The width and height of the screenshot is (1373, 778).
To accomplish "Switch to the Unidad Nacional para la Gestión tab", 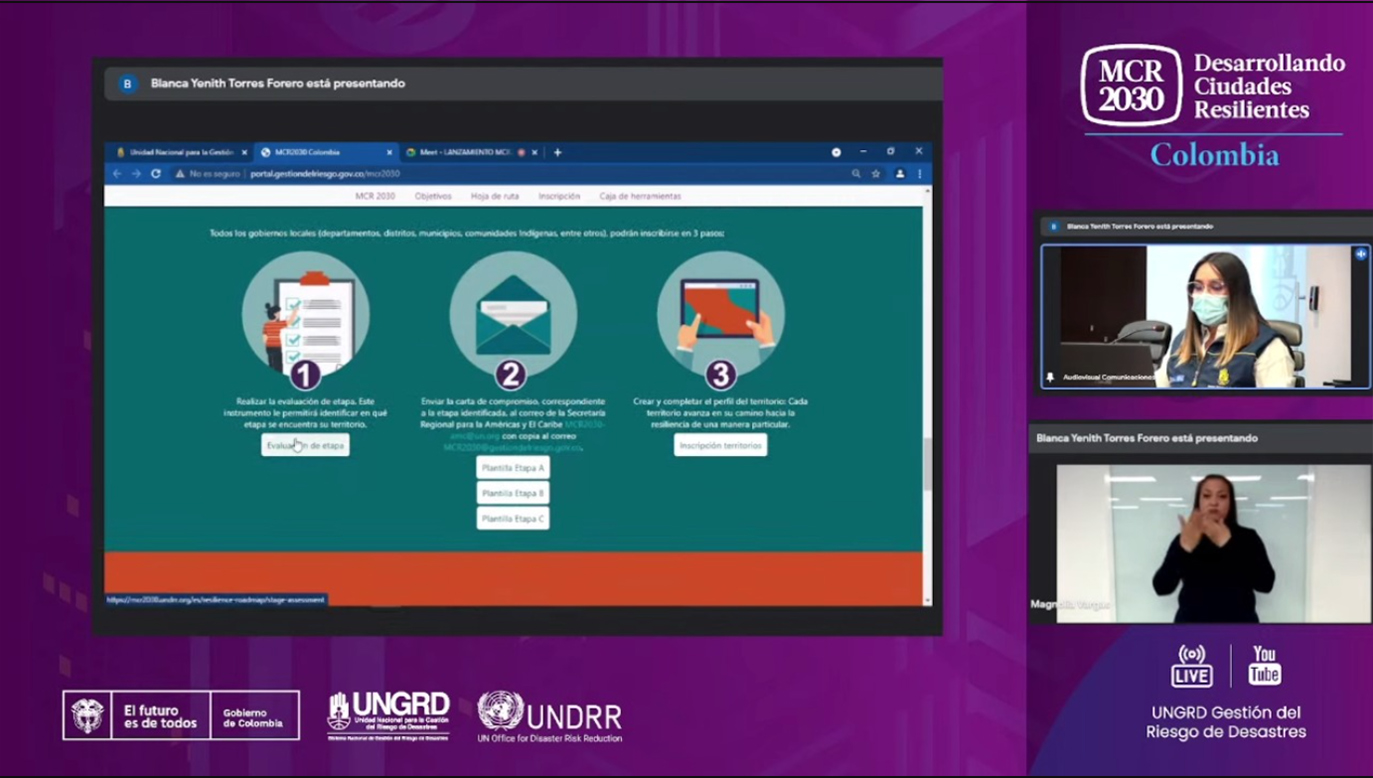I will pyautogui.click(x=176, y=152).
